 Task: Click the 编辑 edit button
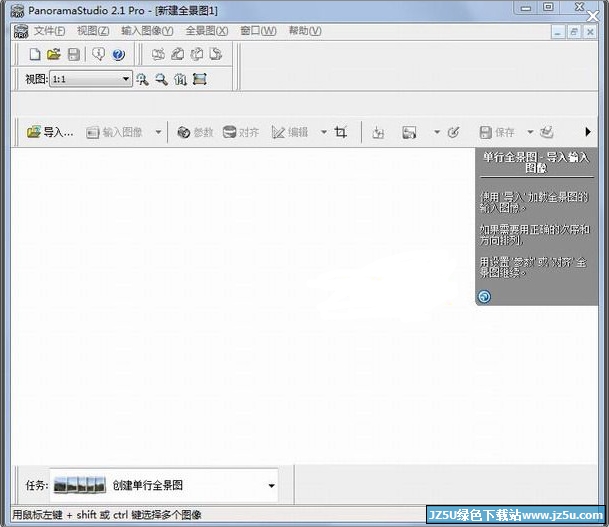(290, 132)
